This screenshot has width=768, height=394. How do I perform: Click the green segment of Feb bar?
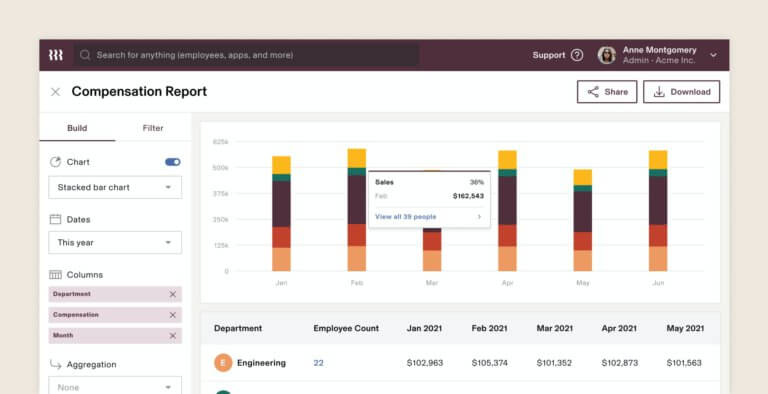pyautogui.click(x=357, y=172)
